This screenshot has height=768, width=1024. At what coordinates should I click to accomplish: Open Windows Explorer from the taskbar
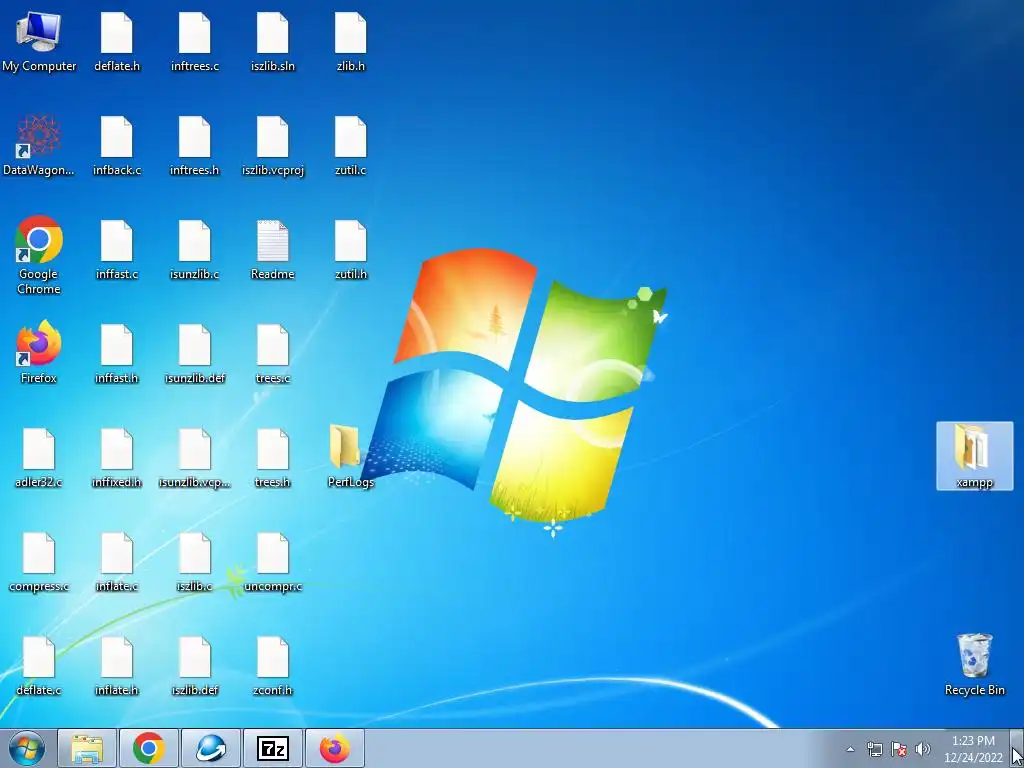(87, 748)
